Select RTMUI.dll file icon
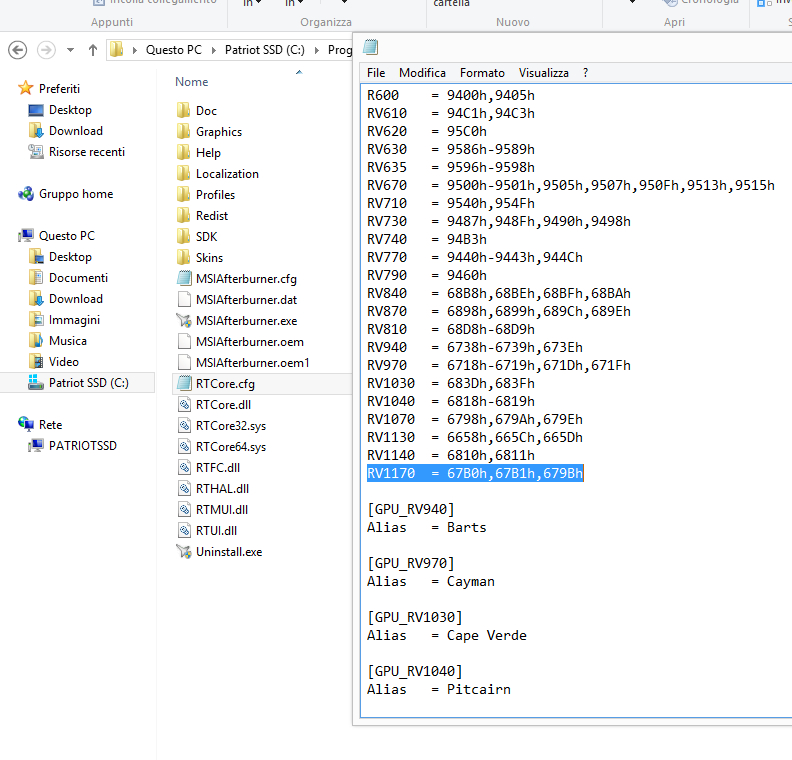 (184, 510)
